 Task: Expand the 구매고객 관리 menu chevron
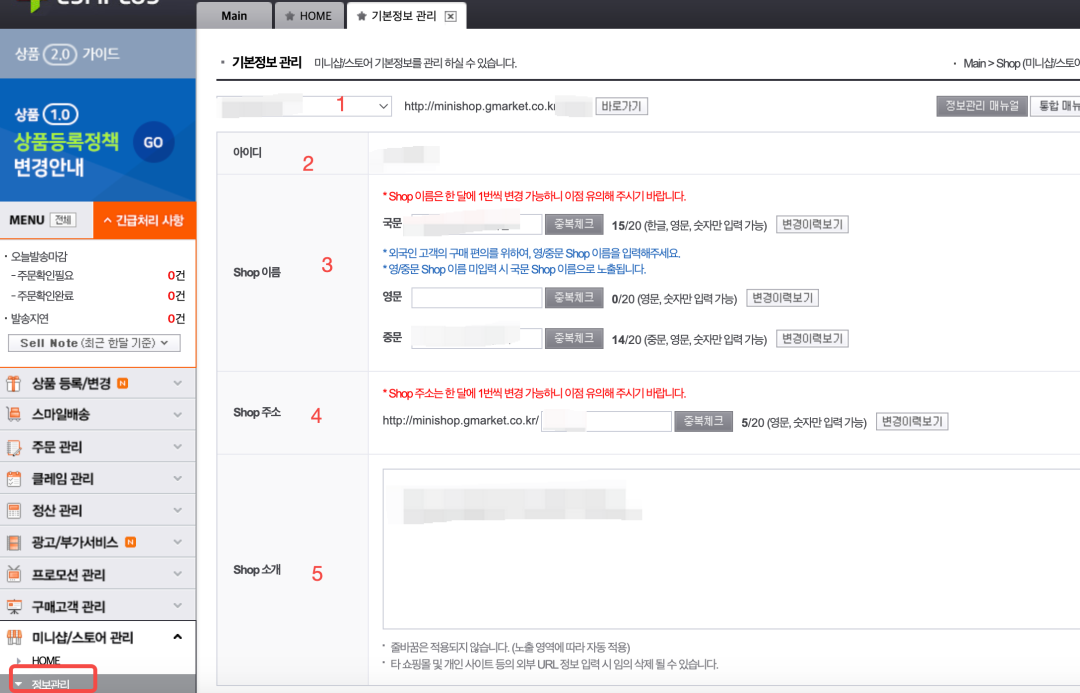tap(177, 606)
